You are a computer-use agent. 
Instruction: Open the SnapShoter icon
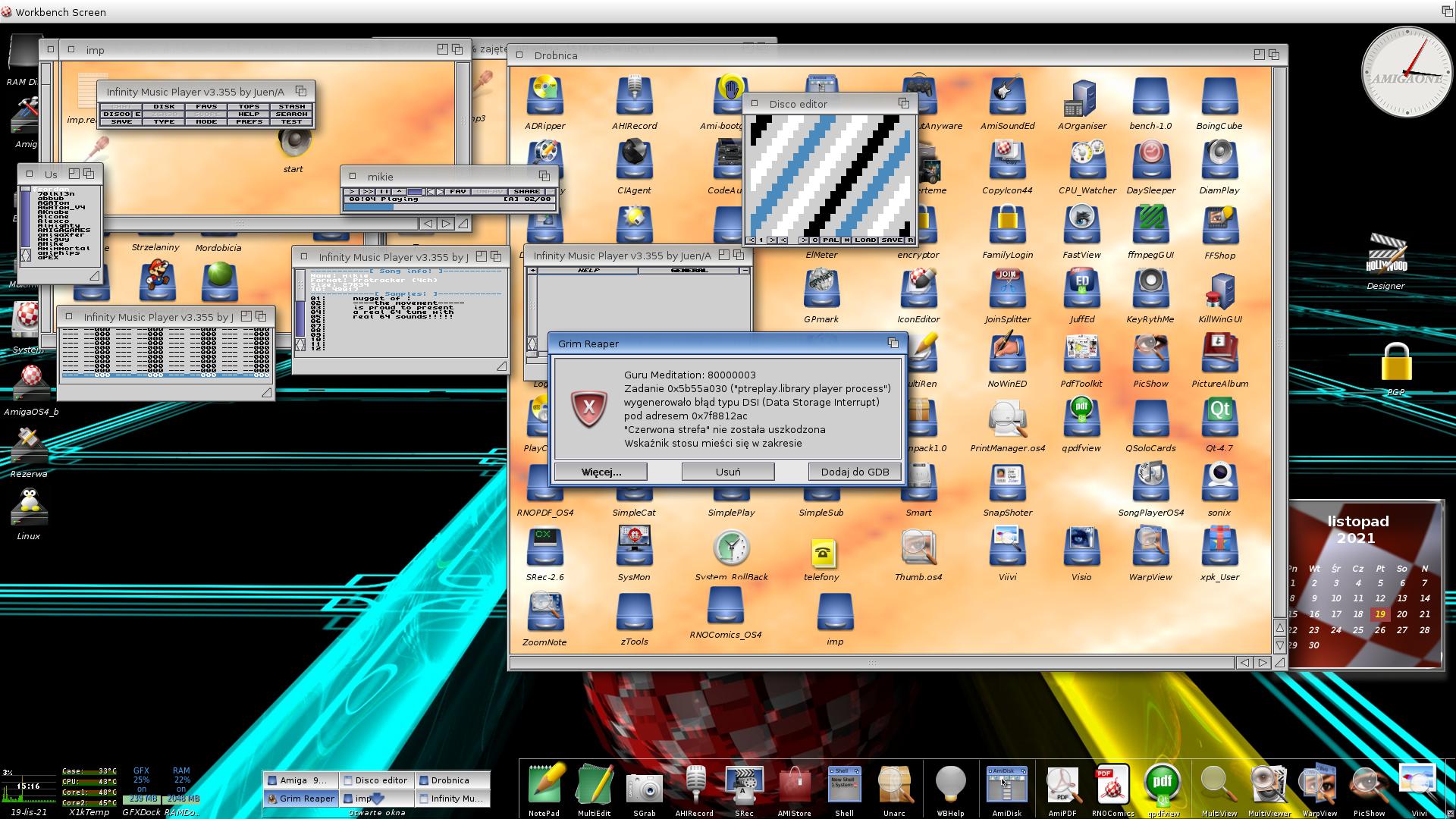pos(1007,484)
